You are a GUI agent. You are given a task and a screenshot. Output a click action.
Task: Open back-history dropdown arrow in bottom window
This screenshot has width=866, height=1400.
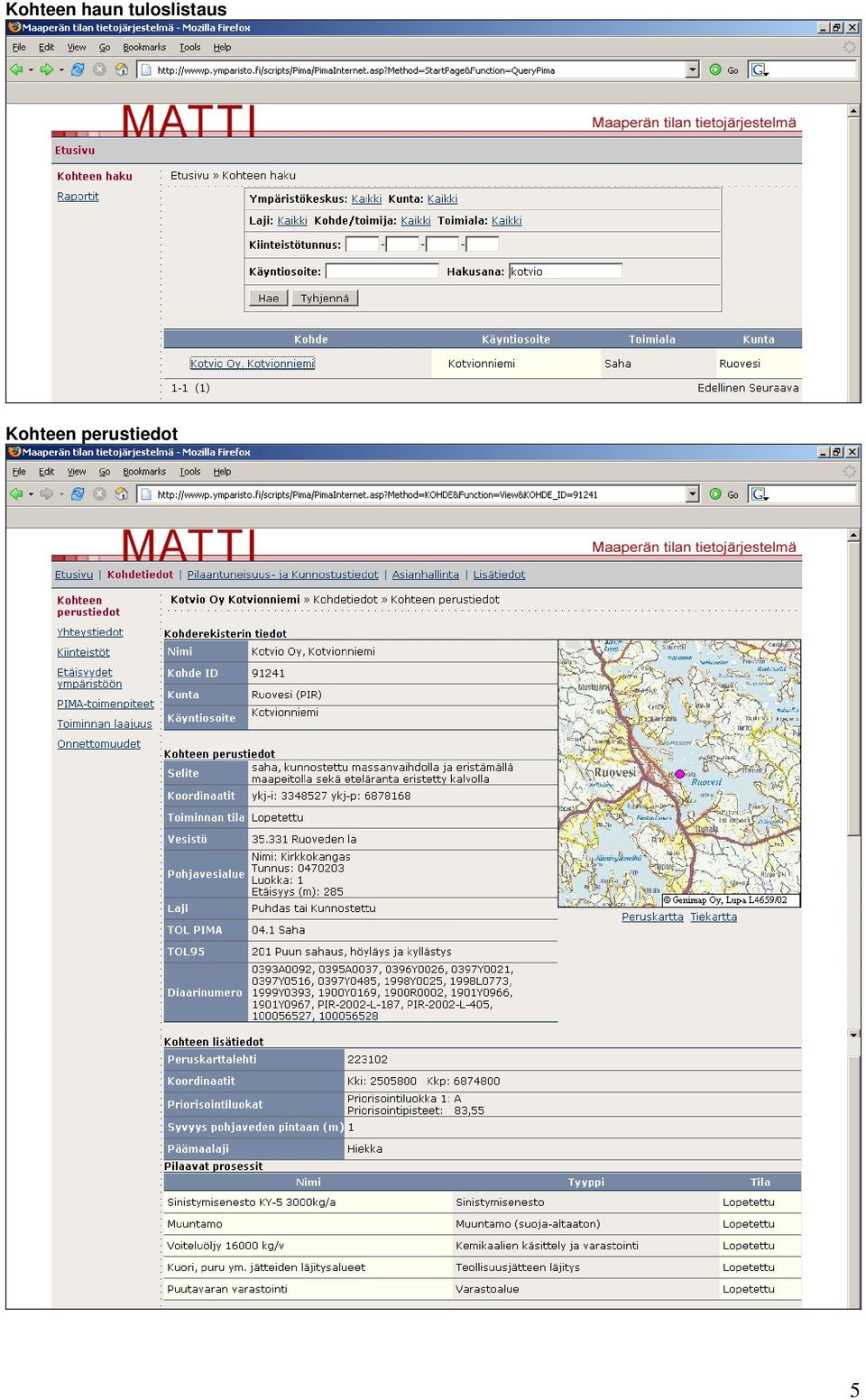pos(31,493)
